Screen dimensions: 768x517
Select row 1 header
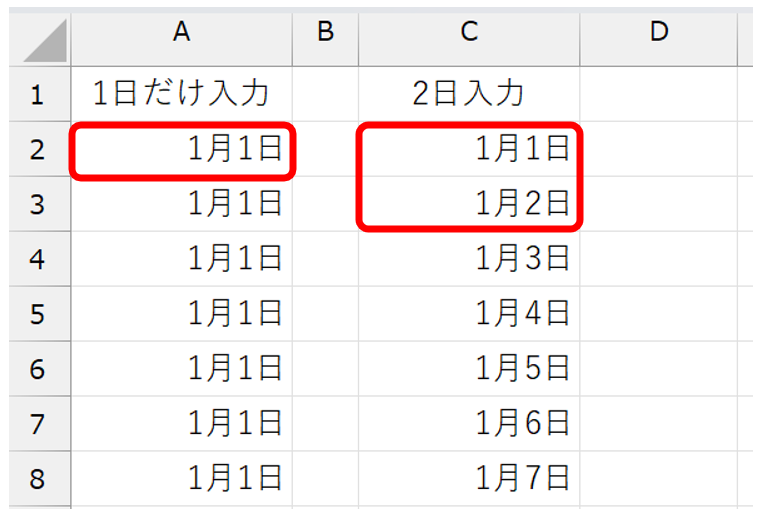point(37,95)
